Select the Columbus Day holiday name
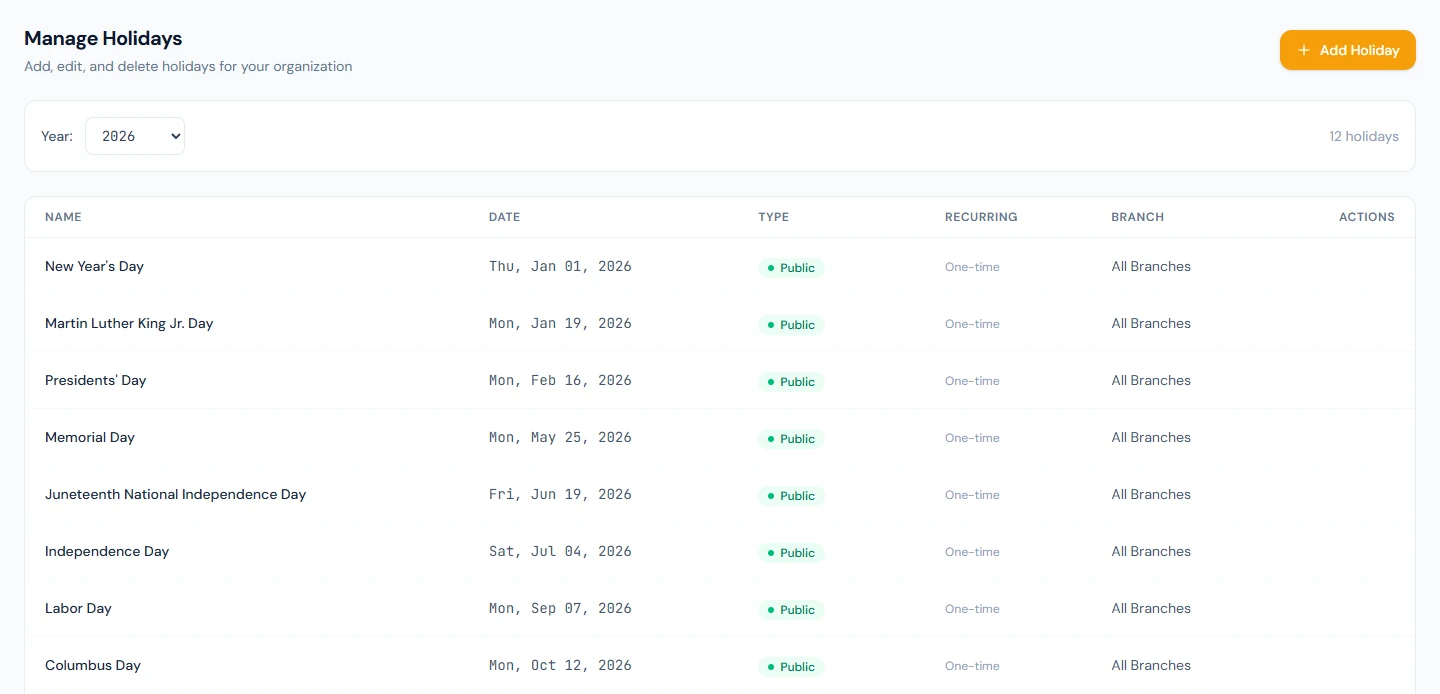1440x694 pixels. [93, 665]
